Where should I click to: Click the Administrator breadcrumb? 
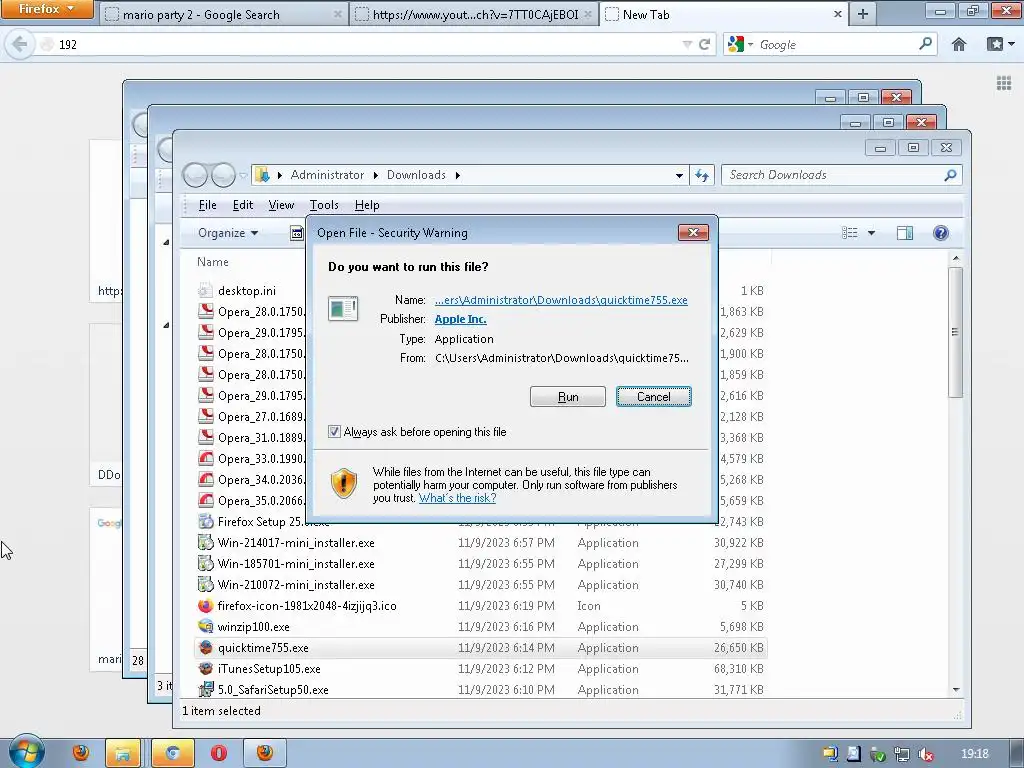(327, 175)
